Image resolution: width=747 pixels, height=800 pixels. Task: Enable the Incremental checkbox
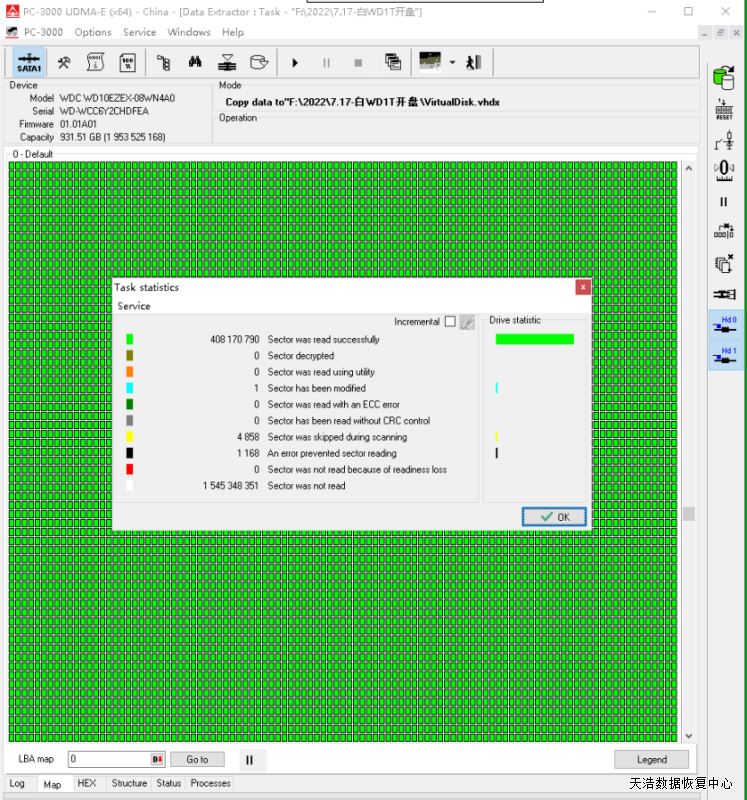click(x=450, y=322)
